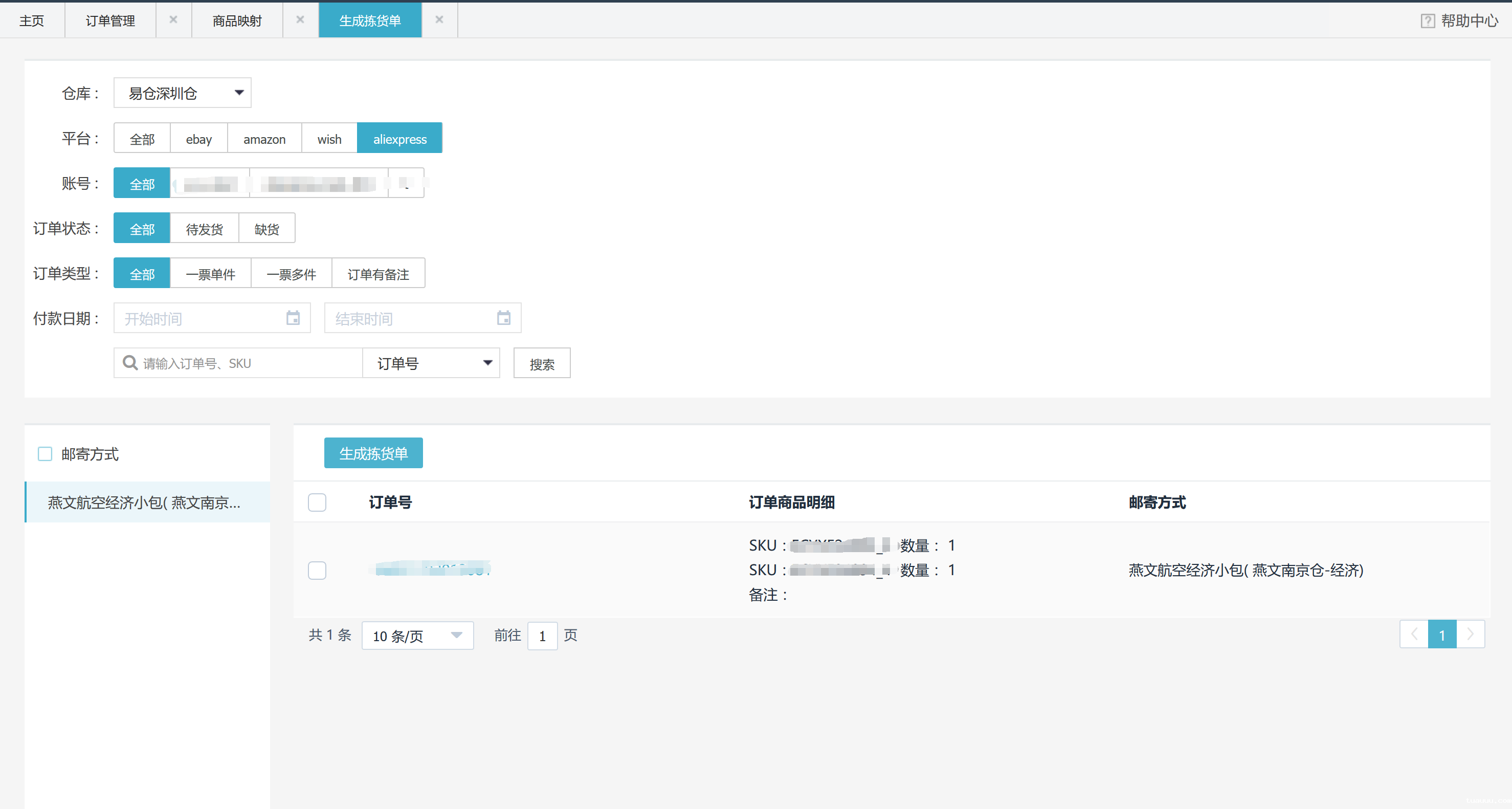Click the page number input field
1512x809 pixels.
[542, 635]
